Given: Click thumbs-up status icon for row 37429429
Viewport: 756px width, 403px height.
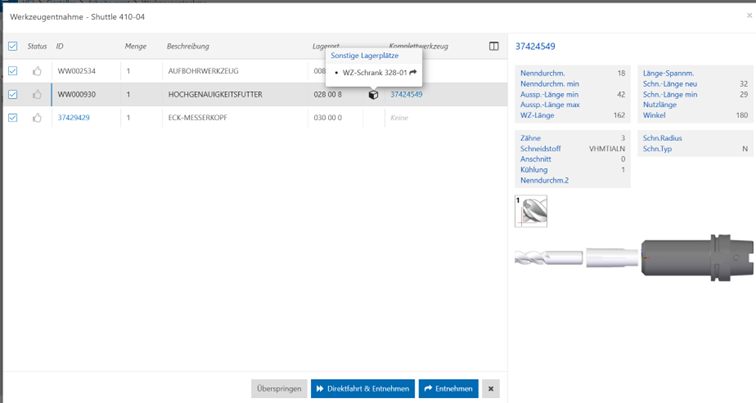Looking at the screenshot, I should tap(38, 117).
